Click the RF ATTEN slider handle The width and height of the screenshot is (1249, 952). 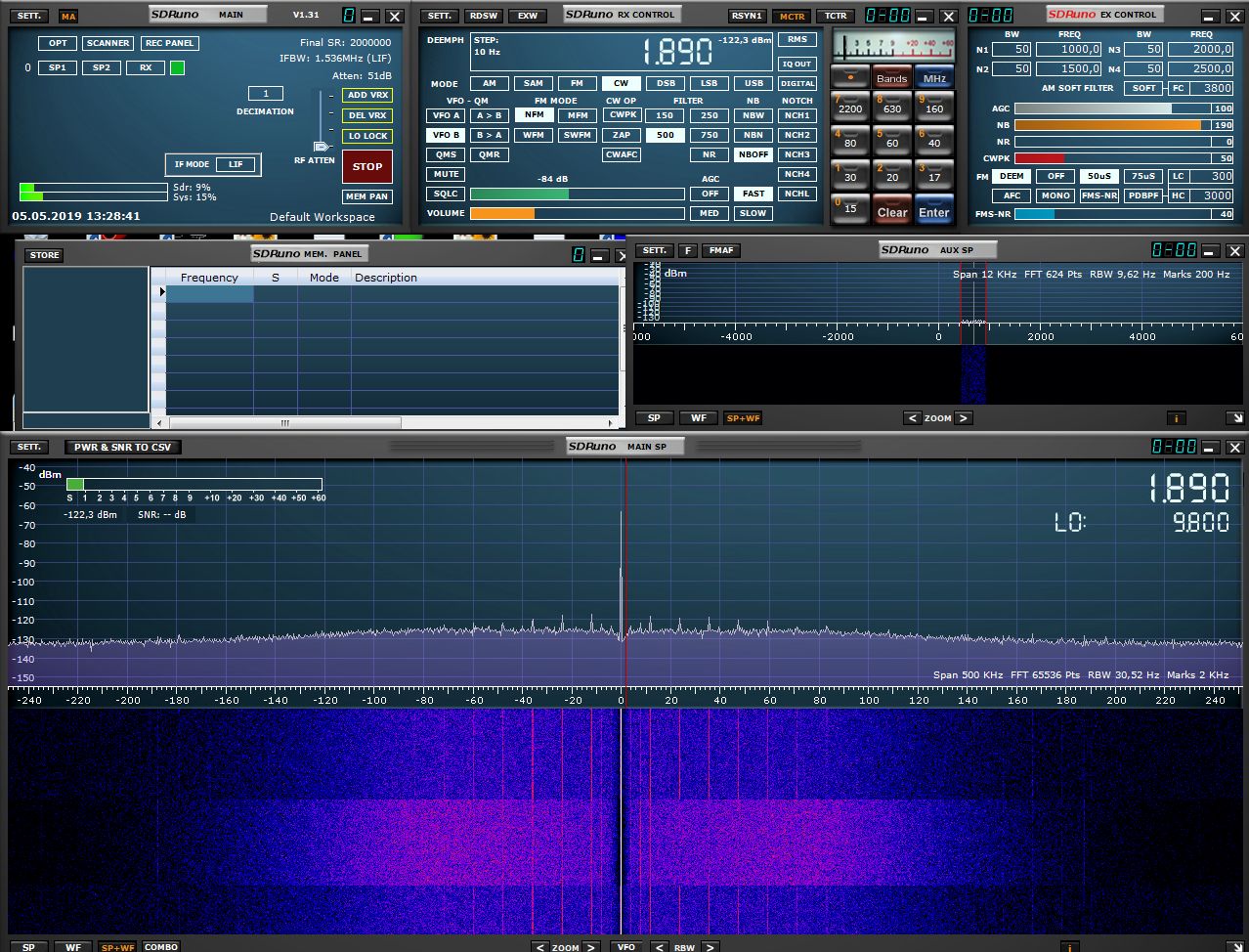click(x=320, y=146)
